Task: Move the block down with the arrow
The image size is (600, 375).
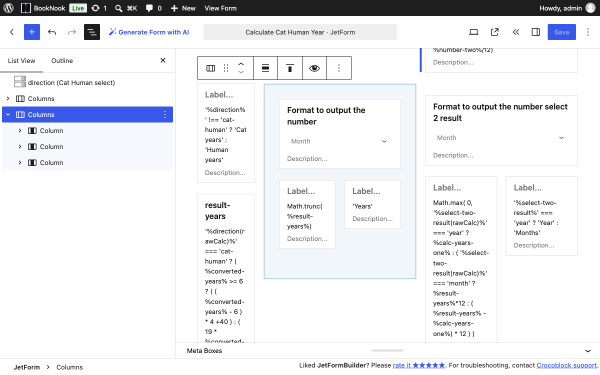Action: [241, 72]
